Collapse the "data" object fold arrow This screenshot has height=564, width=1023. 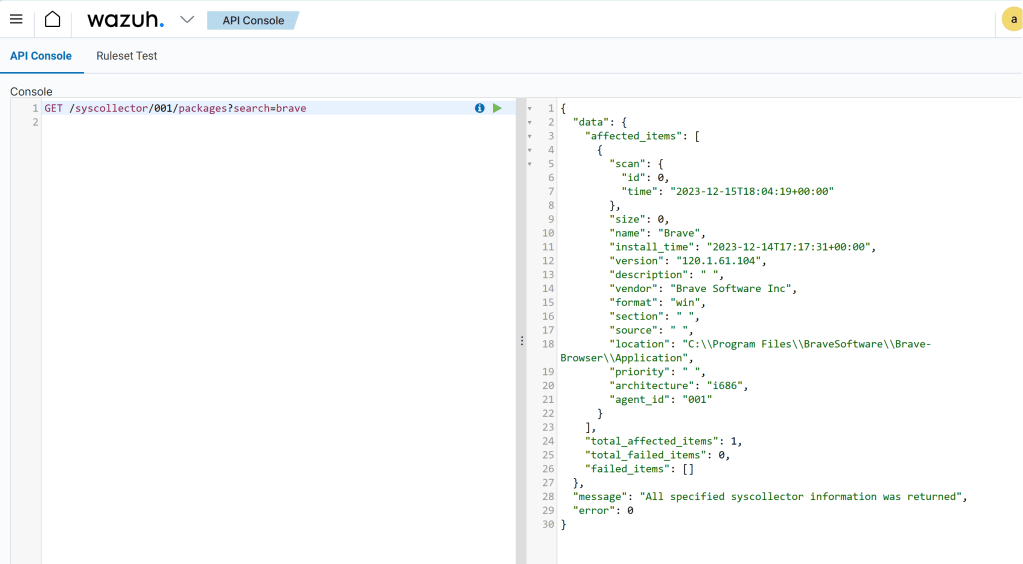pyautogui.click(x=530, y=122)
